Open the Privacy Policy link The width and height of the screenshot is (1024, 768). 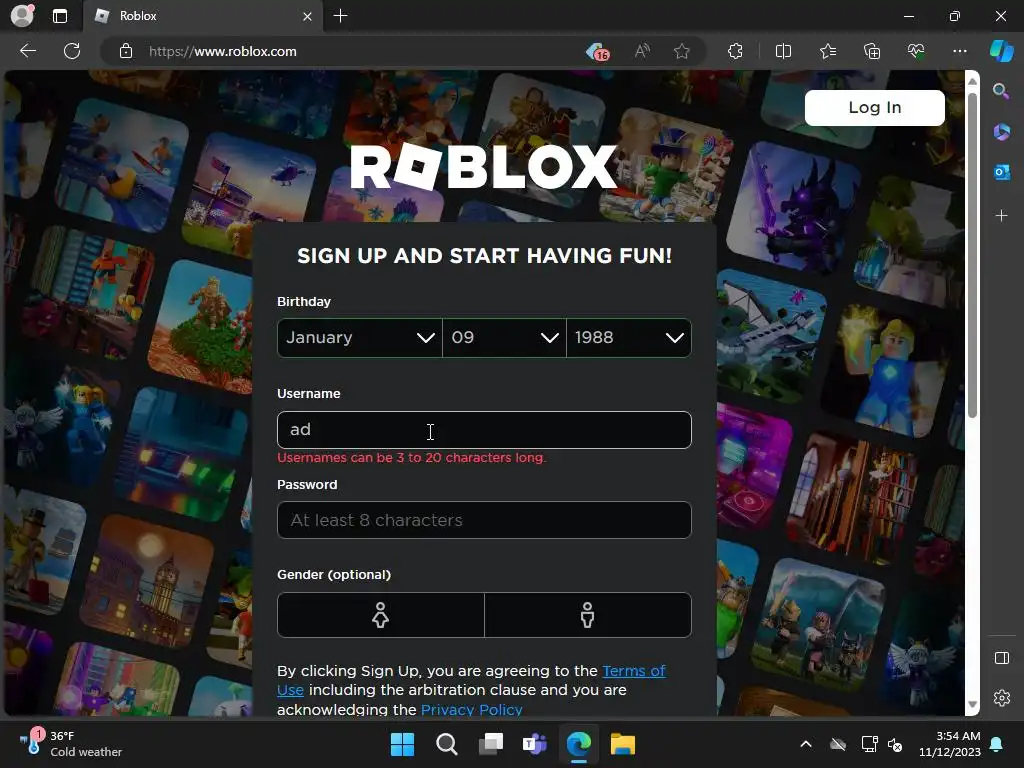tap(472, 709)
